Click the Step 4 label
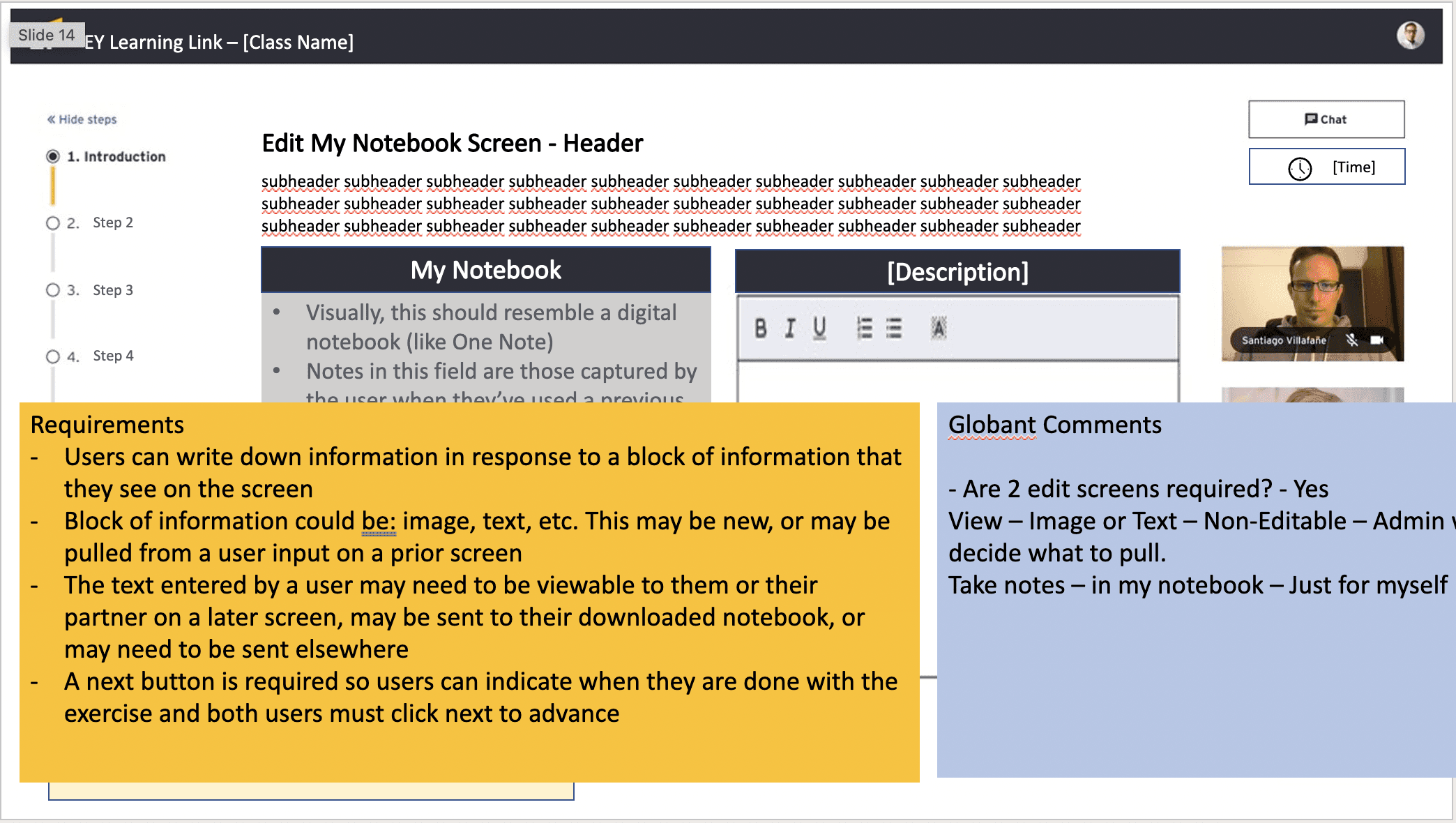The width and height of the screenshot is (1456, 823). tap(112, 356)
